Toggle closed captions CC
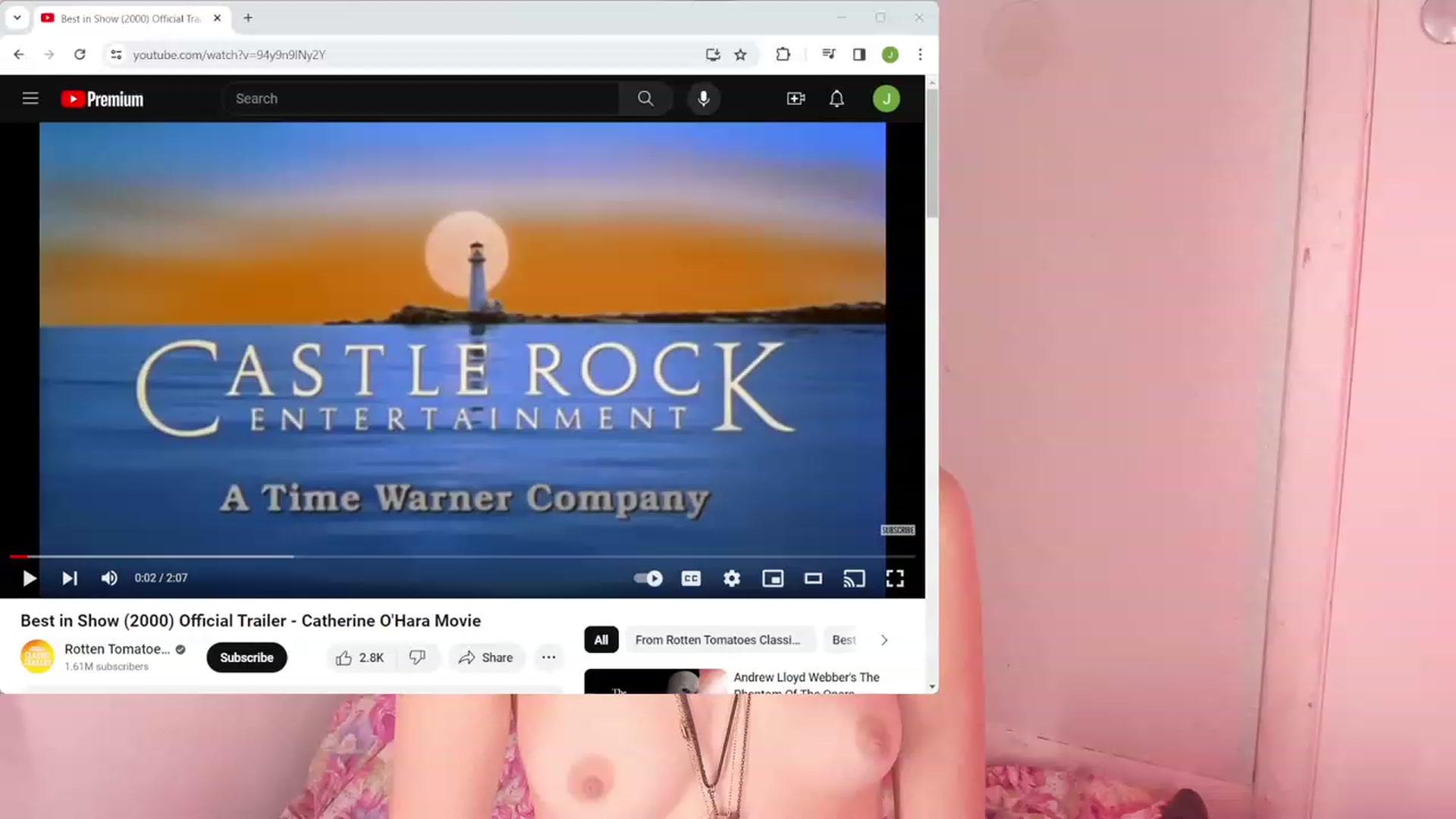 click(691, 579)
